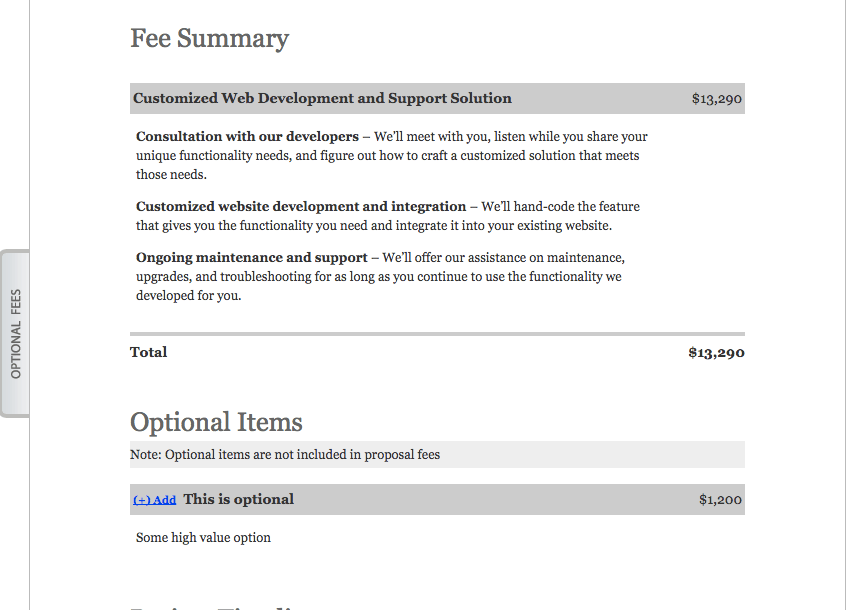Select the 'This is optional' item title
856x610 pixels.
[238, 499]
